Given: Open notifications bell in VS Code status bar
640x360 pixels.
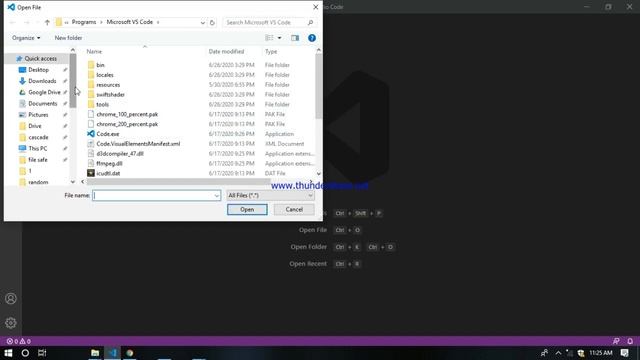Looking at the screenshot, I should [630, 341].
